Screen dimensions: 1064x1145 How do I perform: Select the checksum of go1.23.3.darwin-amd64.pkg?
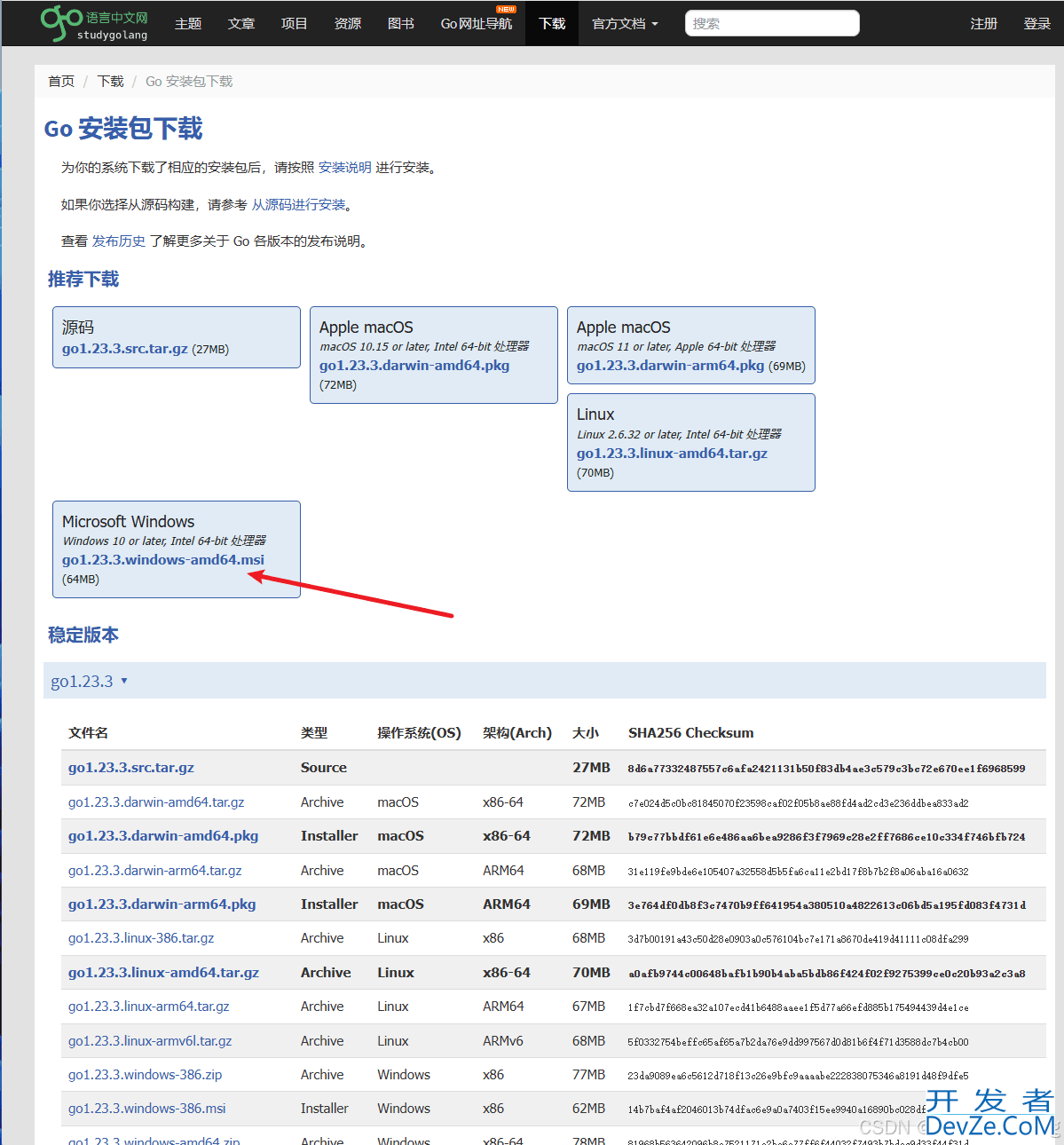(826, 837)
